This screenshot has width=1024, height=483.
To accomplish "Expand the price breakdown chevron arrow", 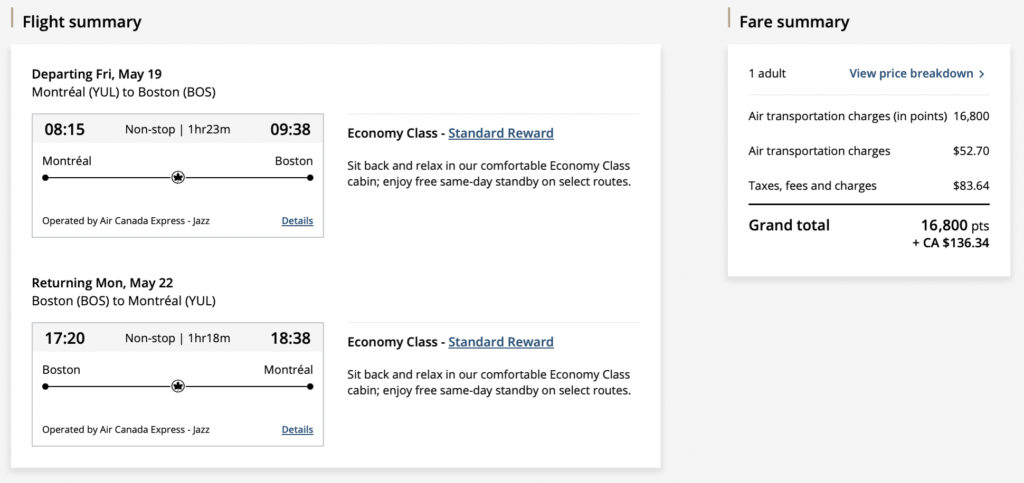I will click(982, 74).
